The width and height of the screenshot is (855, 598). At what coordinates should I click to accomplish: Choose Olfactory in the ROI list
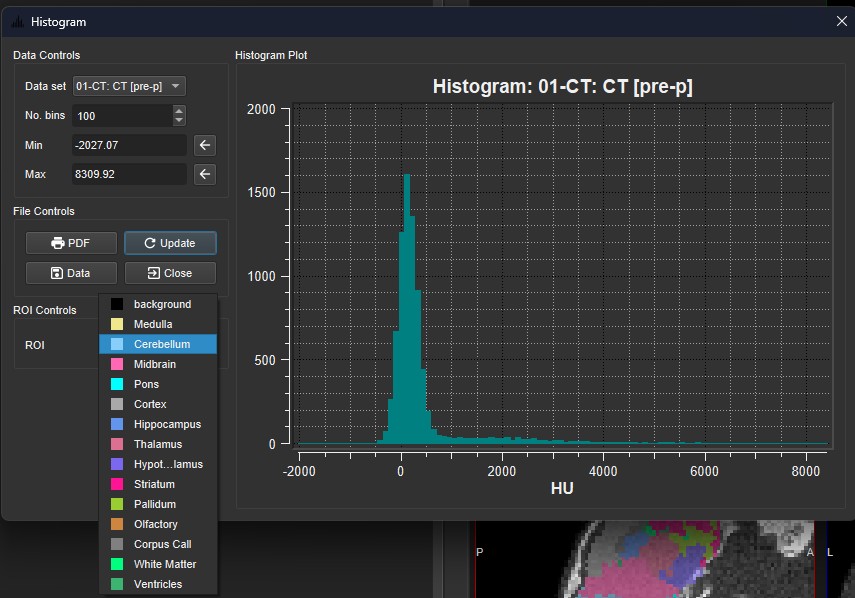click(x=158, y=524)
